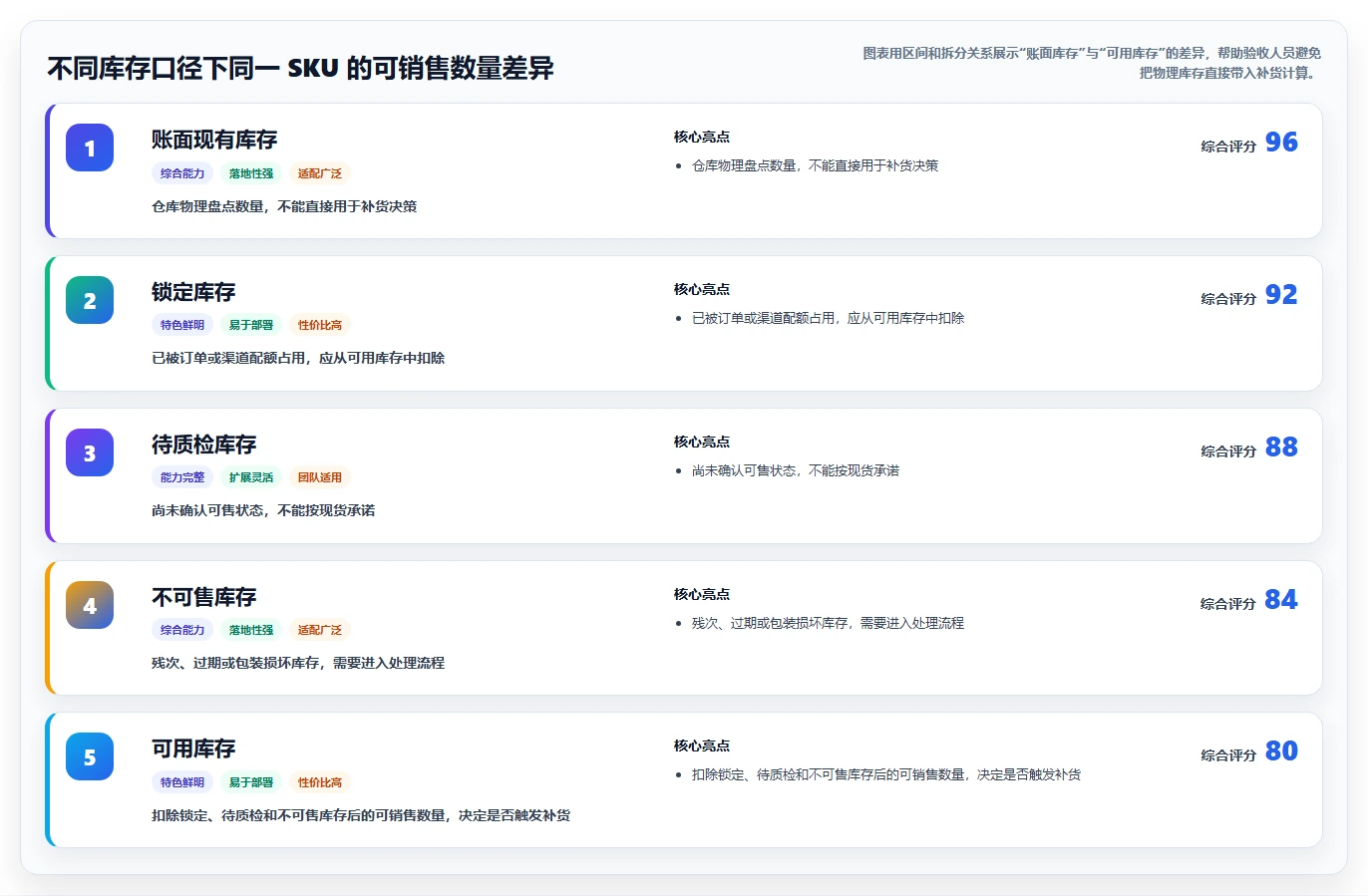Click the score value 80
This screenshot has width=1368, height=896.
click(x=1281, y=751)
